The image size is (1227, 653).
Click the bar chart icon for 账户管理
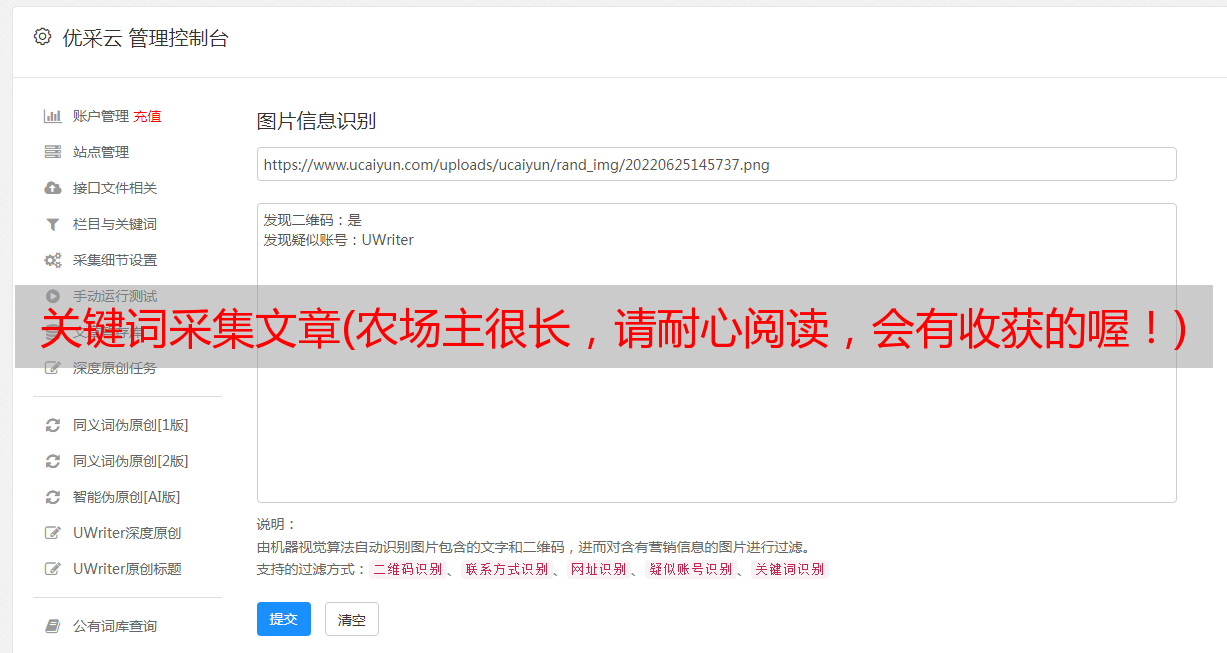click(x=53, y=116)
